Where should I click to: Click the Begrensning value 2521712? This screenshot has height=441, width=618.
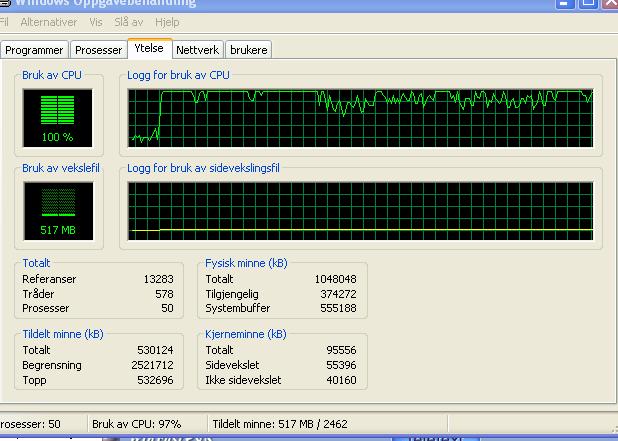tap(153, 365)
